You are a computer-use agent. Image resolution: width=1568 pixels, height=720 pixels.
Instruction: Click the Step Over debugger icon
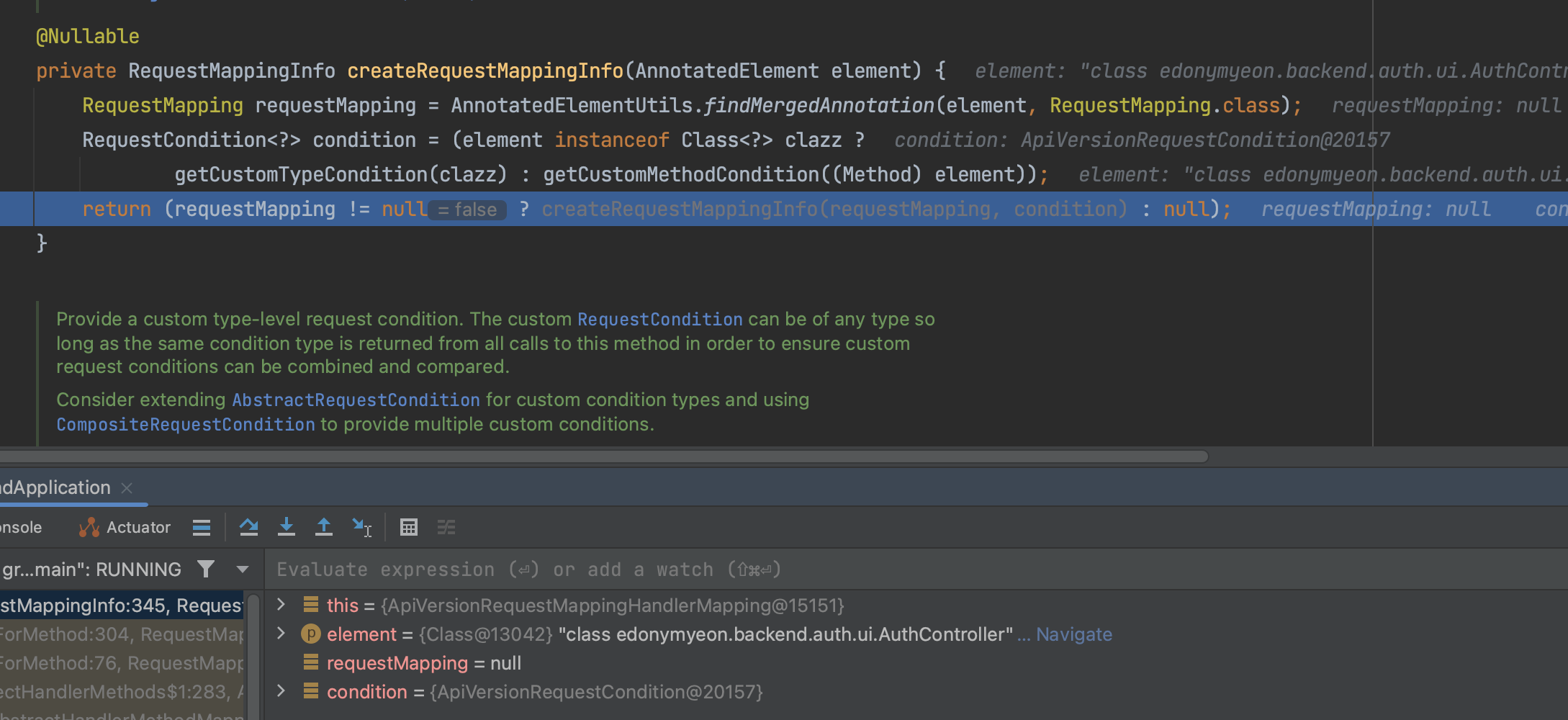[249, 528]
